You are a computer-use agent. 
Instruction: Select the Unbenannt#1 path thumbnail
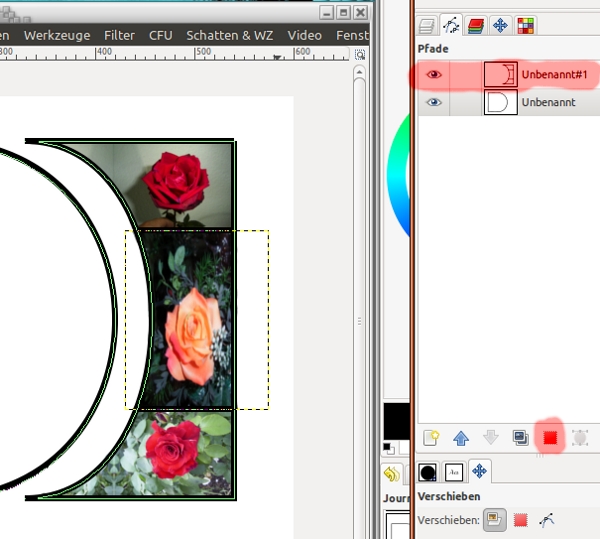pos(501,74)
